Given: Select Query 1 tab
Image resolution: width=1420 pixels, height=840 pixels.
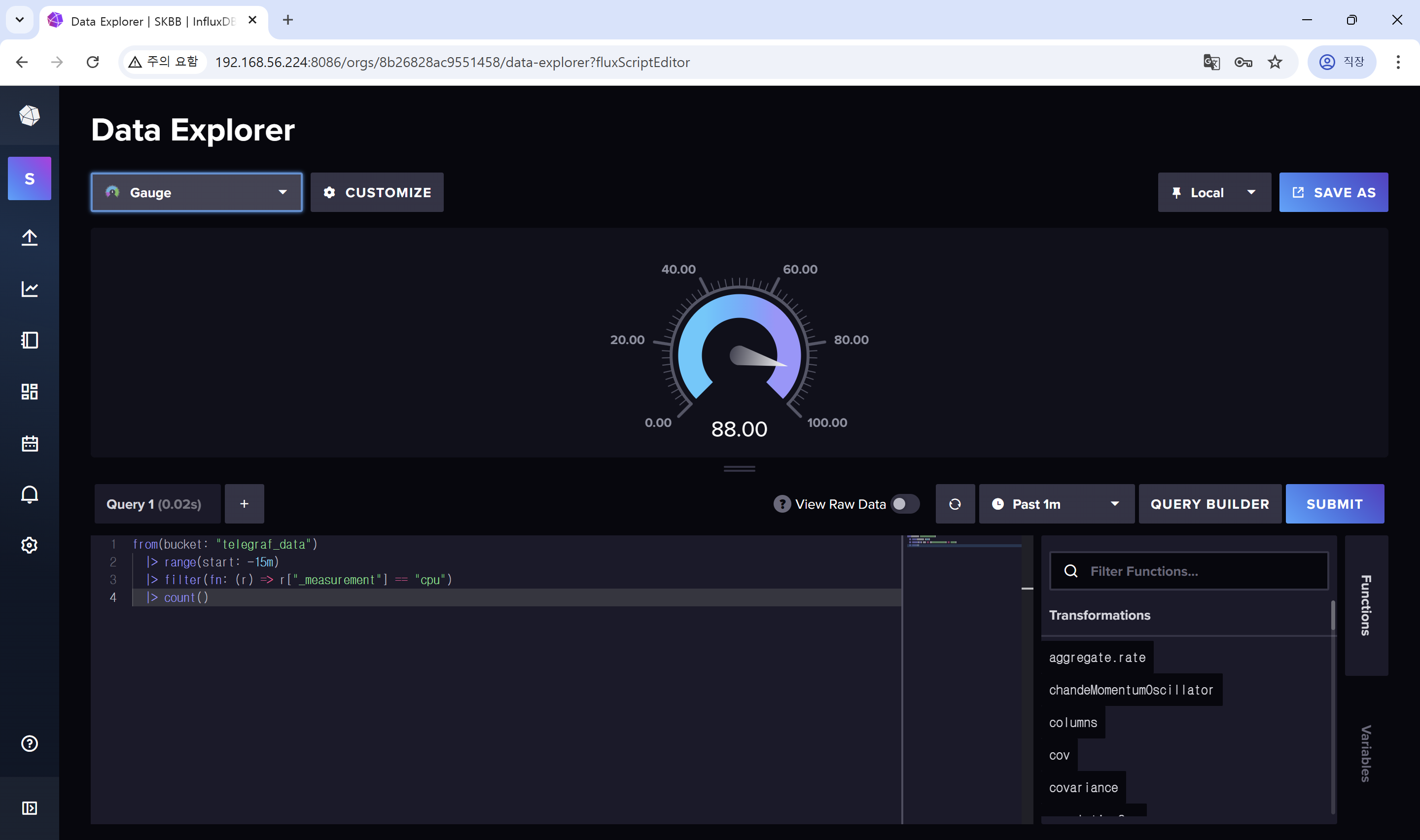Looking at the screenshot, I should pos(157,504).
